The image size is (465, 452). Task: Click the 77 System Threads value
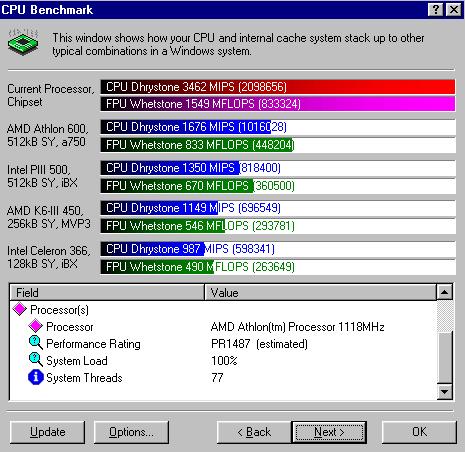click(217, 378)
